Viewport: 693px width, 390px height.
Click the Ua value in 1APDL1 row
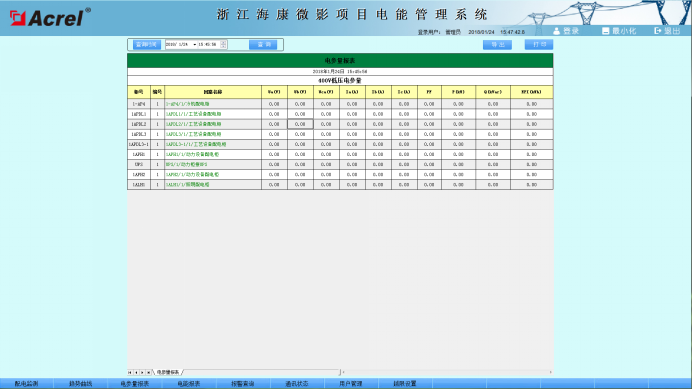click(x=274, y=114)
